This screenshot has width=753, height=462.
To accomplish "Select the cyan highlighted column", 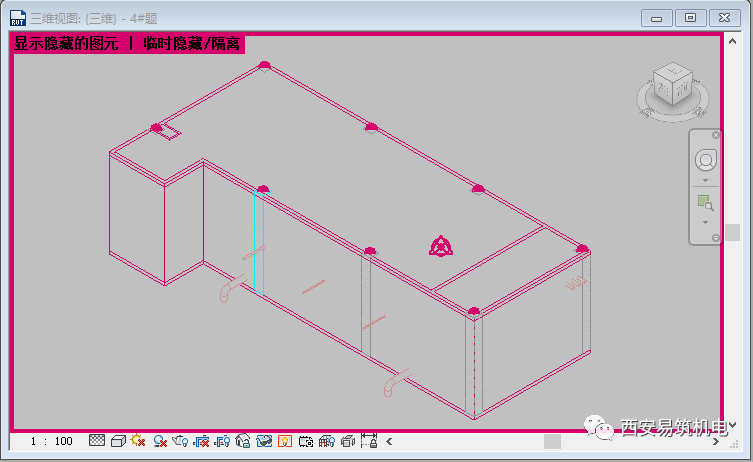I will tap(259, 243).
